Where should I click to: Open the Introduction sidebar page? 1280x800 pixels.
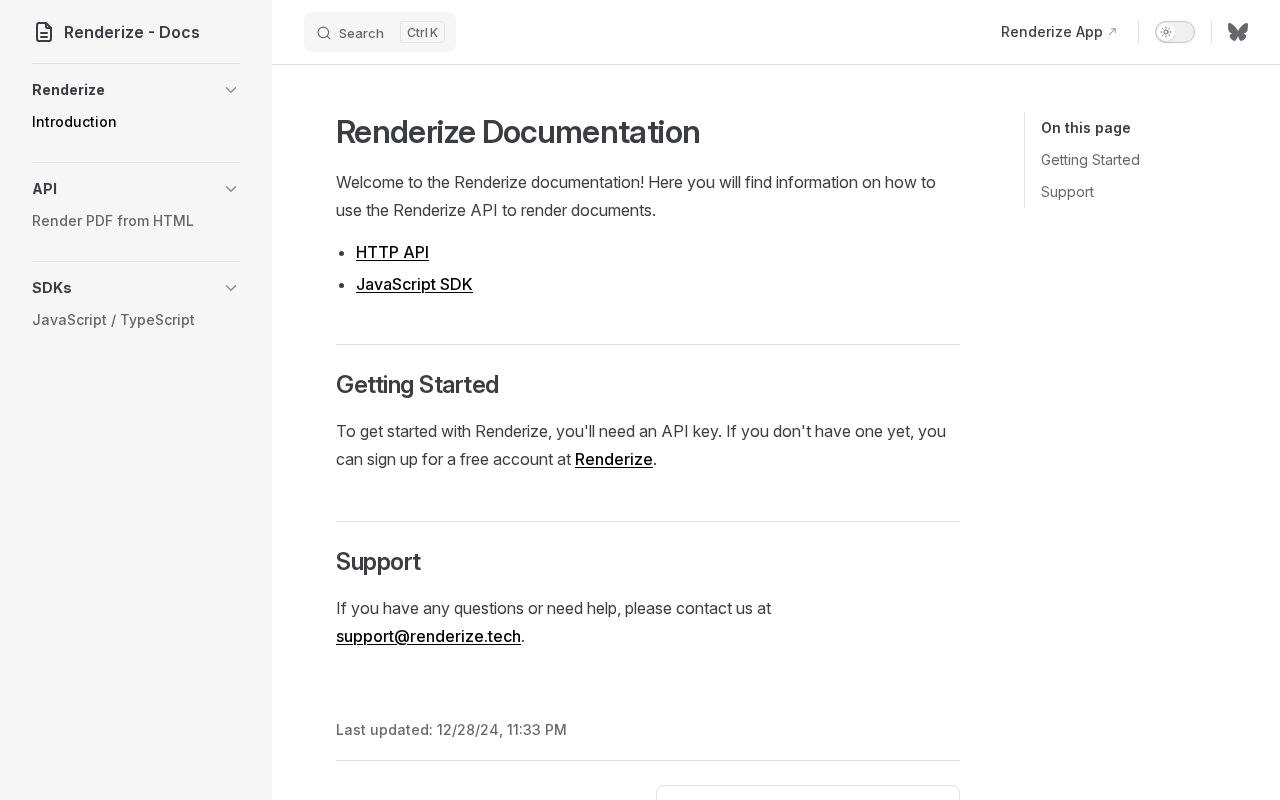74,122
